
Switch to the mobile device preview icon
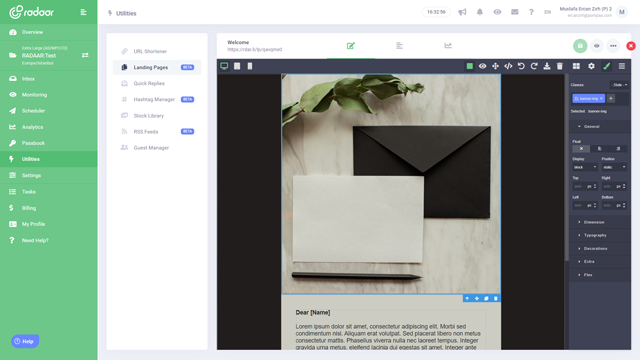(x=250, y=66)
